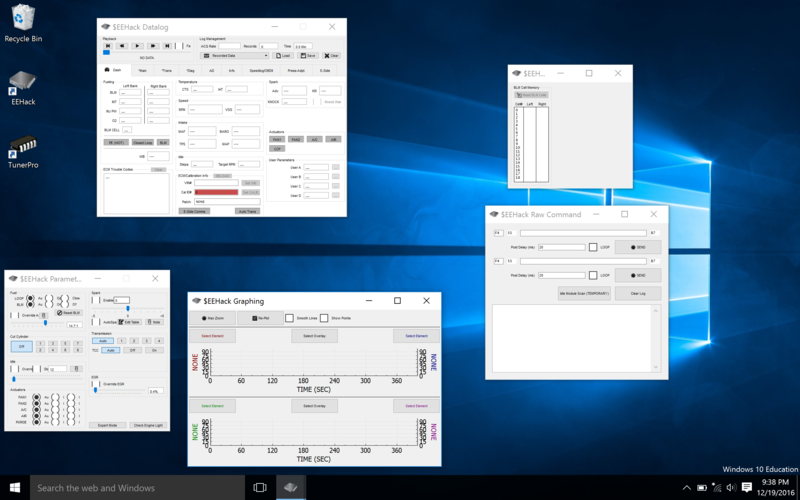This screenshot has width=800, height=500.
Task: Enable the Smooth Lines checkbox
Action: click(290, 317)
